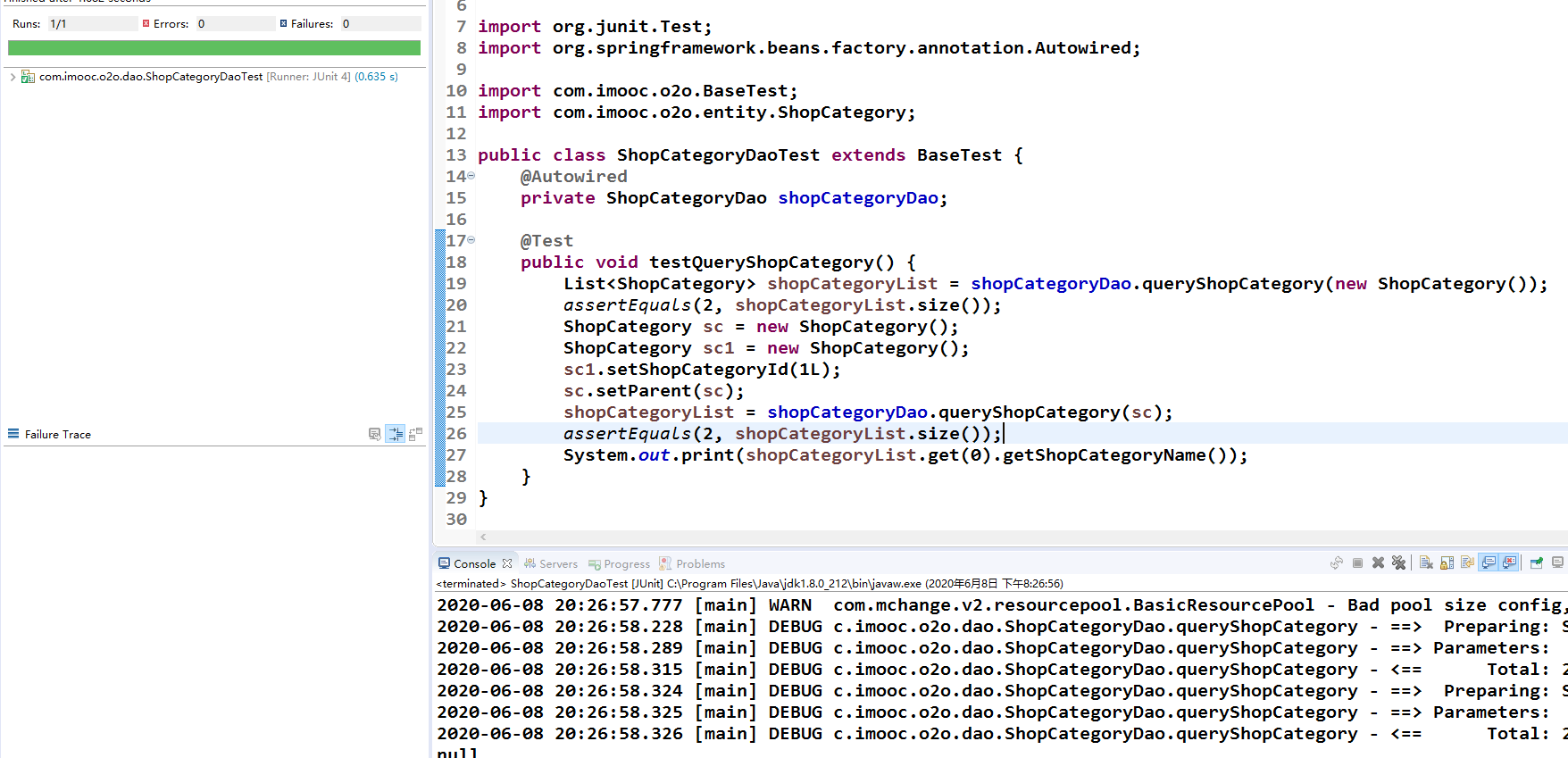Viewport: 1568px width, 758px height.
Task: Toggle Word Wrap in the Console
Action: (1467, 563)
